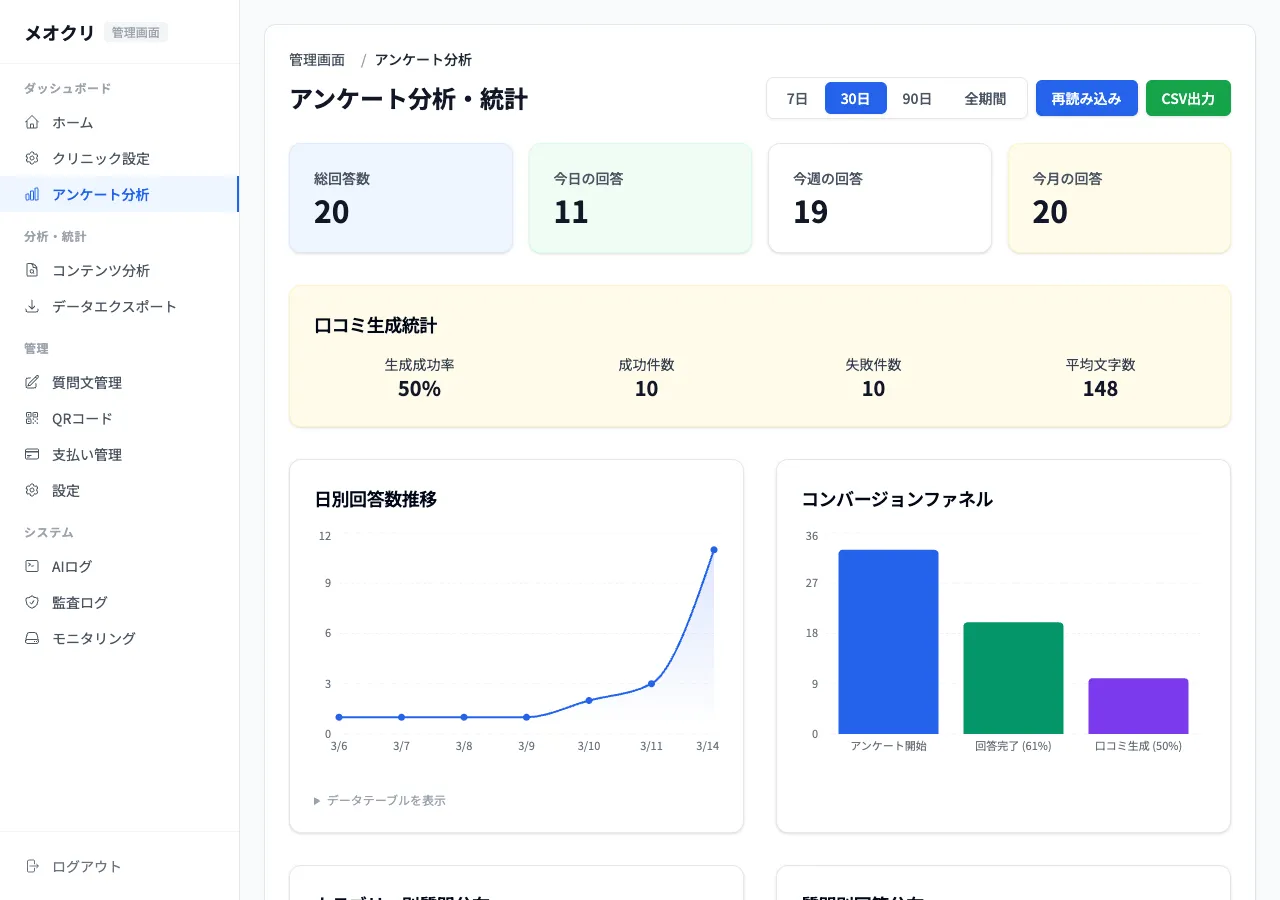Click the 3/11 data point on line chart
The image size is (1280, 900).
(651, 684)
